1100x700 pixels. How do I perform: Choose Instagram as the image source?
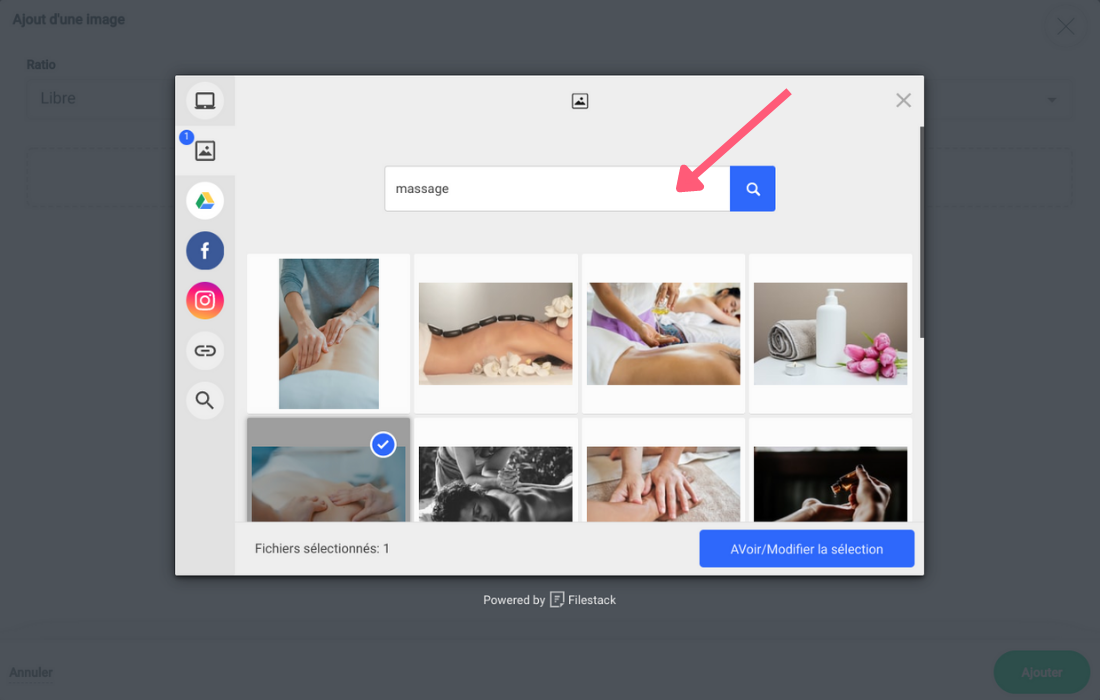pyautogui.click(x=205, y=300)
